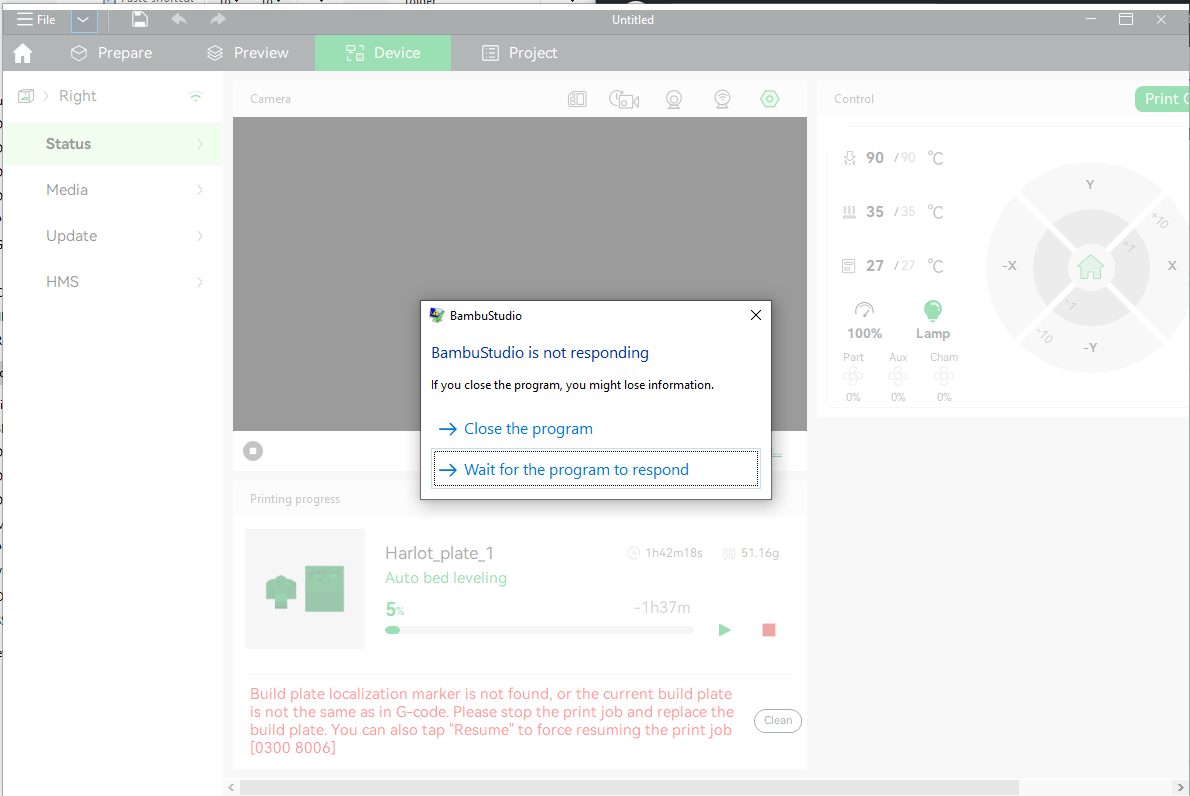Click the nozzle temperature icon
The height and width of the screenshot is (796, 1190).
tap(849, 158)
